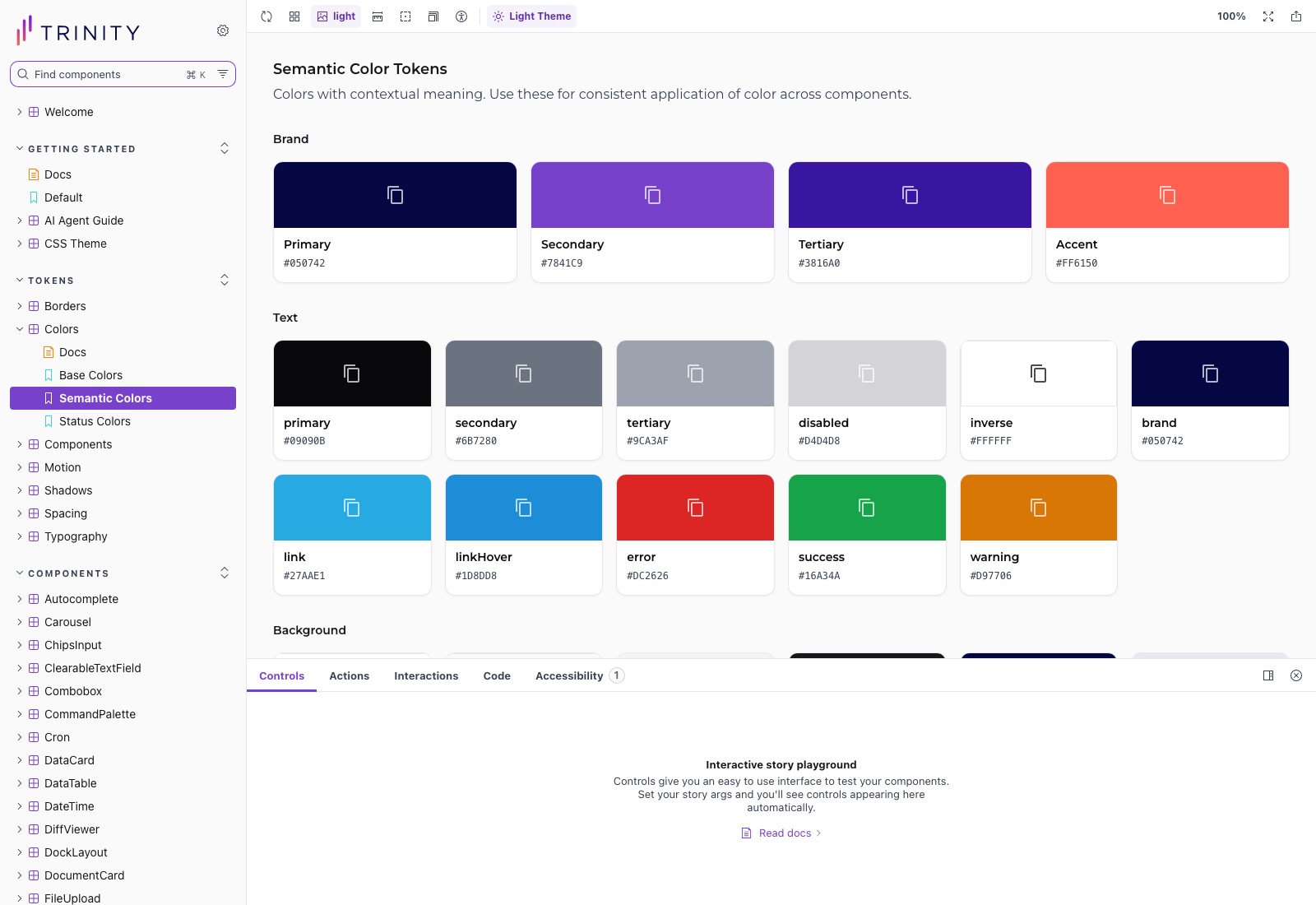Expand the Typography tokens group
Screen dimensions: 1316x905
point(123,536)
